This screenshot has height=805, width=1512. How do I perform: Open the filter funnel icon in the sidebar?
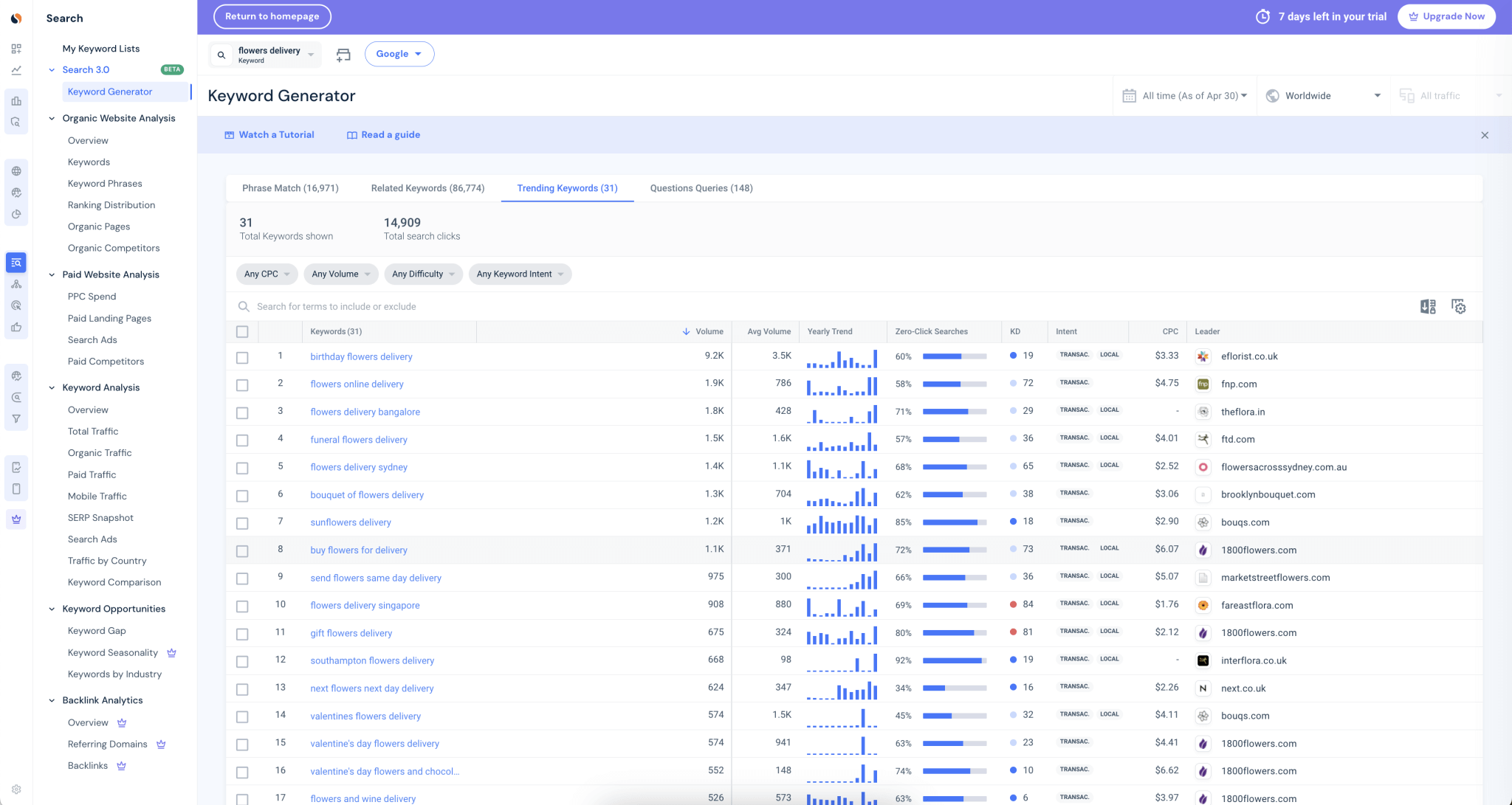click(16, 418)
